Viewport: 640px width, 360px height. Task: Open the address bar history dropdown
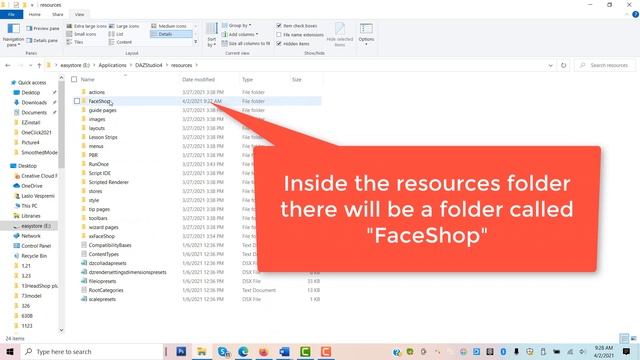(x=550, y=65)
